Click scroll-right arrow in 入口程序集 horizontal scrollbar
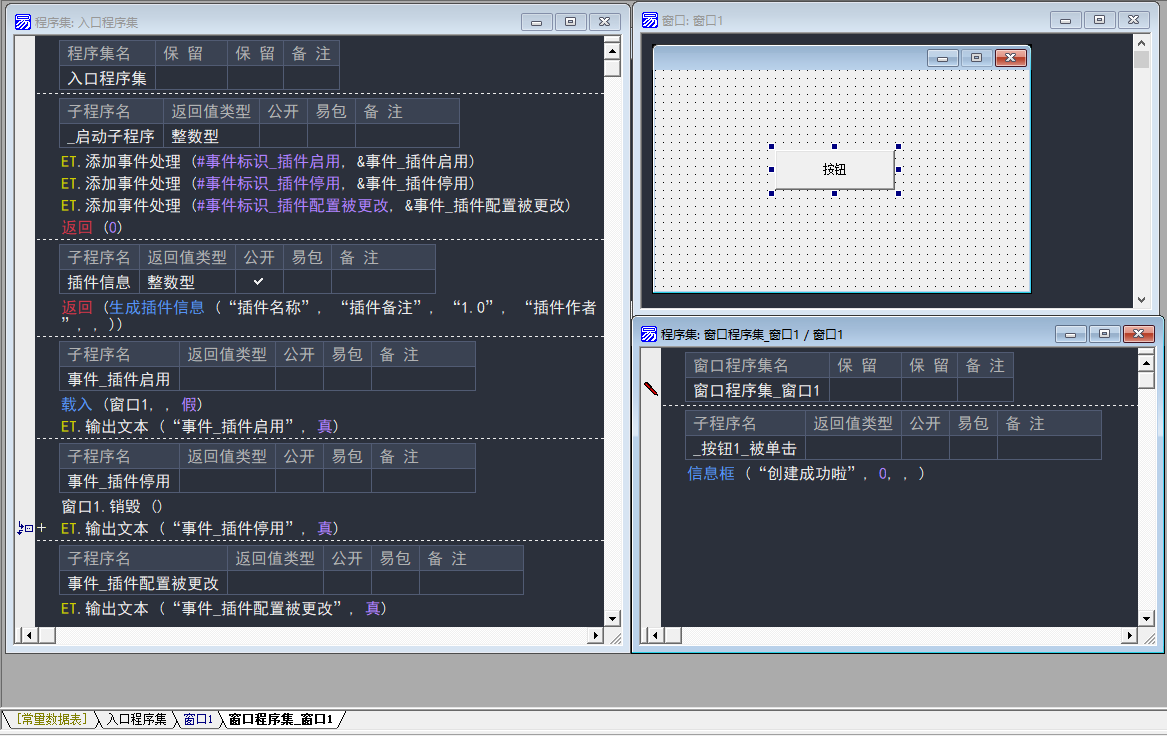Image resolution: width=1167 pixels, height=736 pixels. pos(597,635)
